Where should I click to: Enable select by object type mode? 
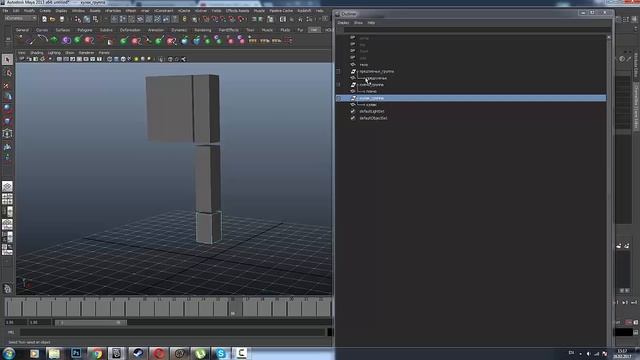(87, 19)
